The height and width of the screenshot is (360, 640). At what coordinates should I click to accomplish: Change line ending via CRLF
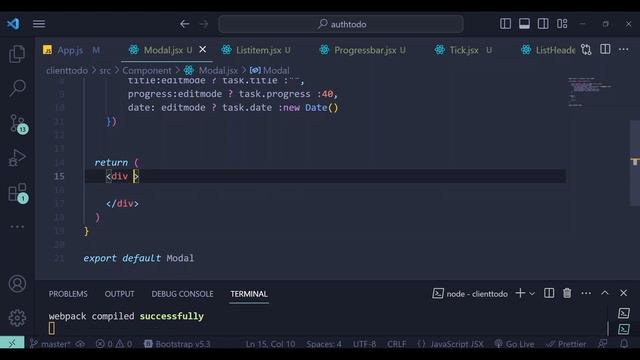397,344
